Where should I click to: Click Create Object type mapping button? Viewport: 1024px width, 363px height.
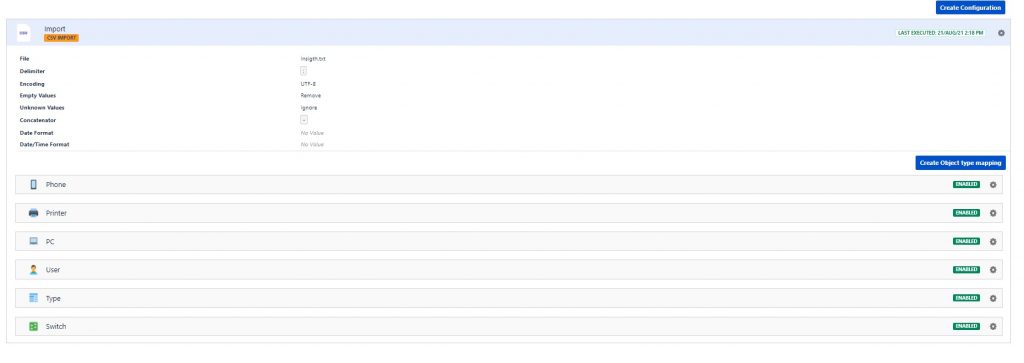click(960, 163)
